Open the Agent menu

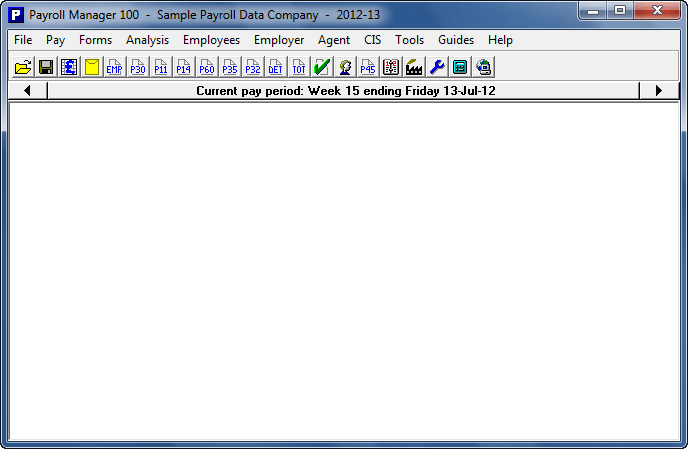[x=333, y=40]
